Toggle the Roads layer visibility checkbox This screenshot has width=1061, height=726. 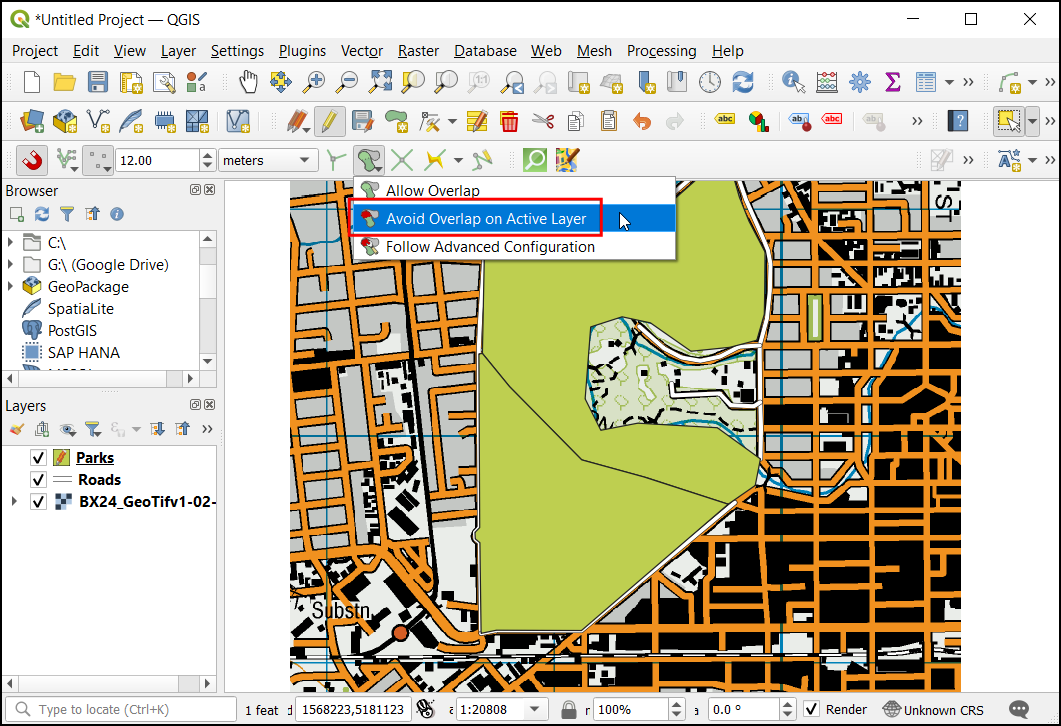pyautogui.click(x=38, y=480)
